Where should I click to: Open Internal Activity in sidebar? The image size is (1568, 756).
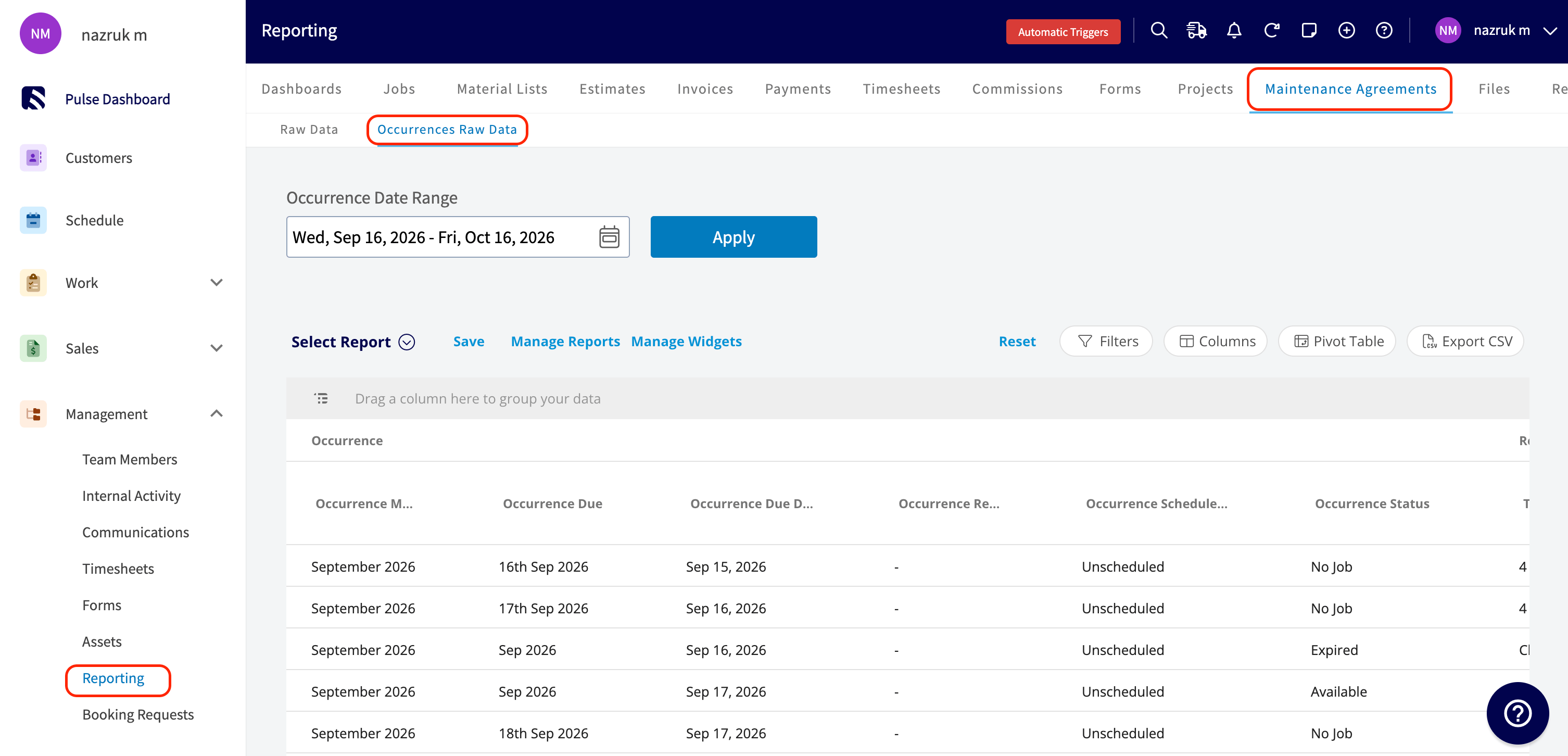[x=132, y=496]
